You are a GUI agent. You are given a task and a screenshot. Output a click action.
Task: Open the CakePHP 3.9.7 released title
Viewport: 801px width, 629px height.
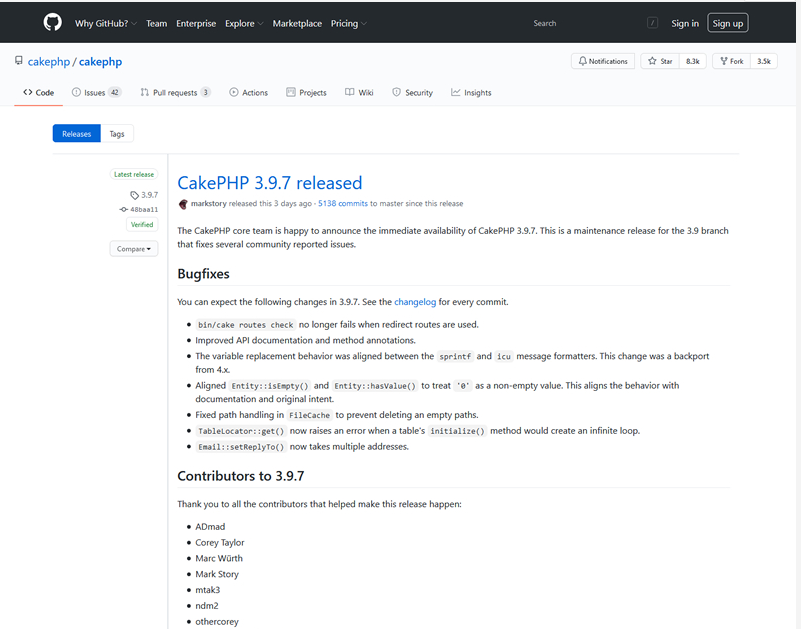[x=270, y=183]
